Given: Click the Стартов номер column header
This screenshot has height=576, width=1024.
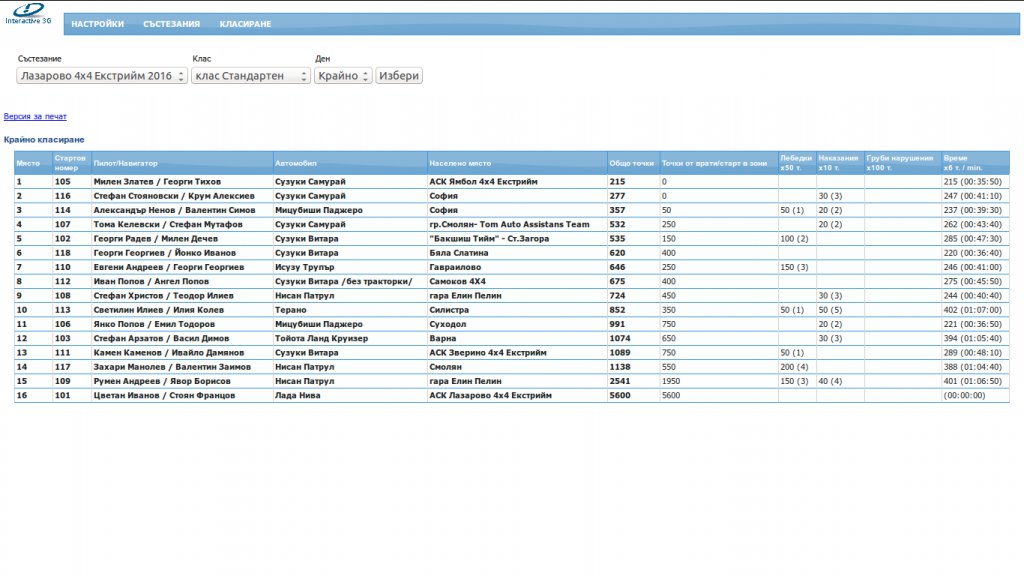Looking at the screenshot, I should click(71, 163).
